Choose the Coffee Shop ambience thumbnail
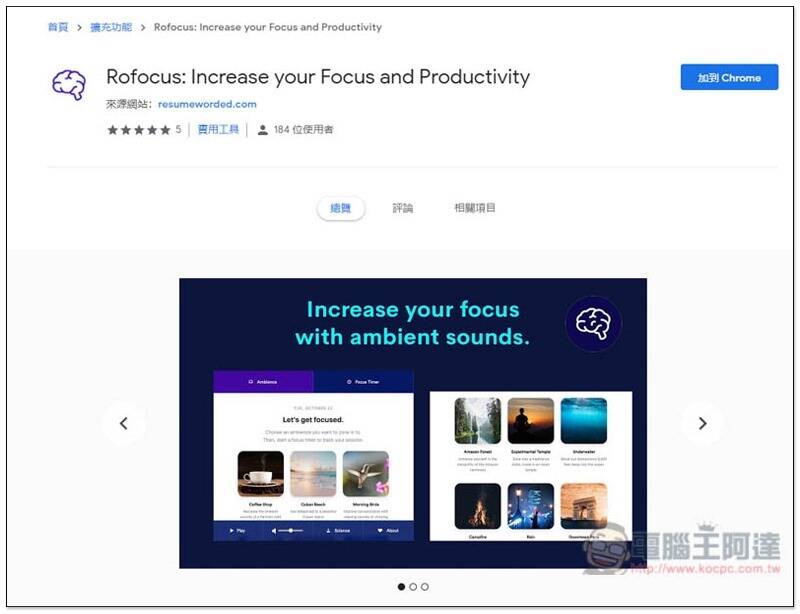 (261, 474)
